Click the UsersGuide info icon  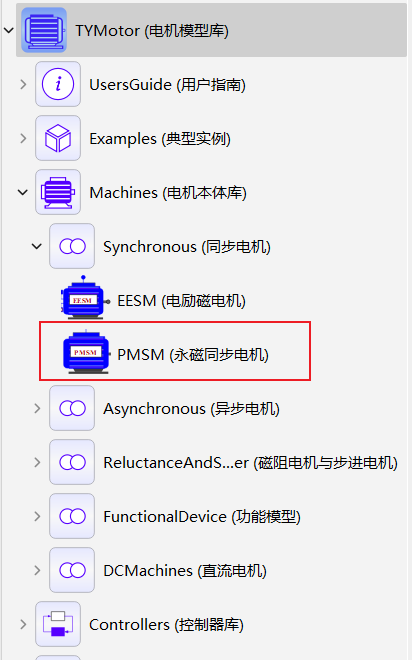(58, 84)
